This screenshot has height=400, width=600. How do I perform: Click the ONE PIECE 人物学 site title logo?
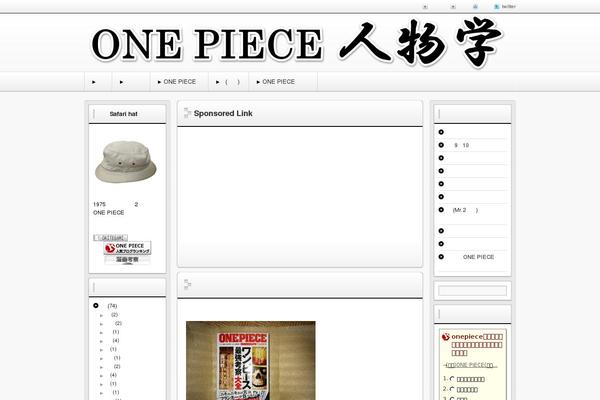(297, 43)
